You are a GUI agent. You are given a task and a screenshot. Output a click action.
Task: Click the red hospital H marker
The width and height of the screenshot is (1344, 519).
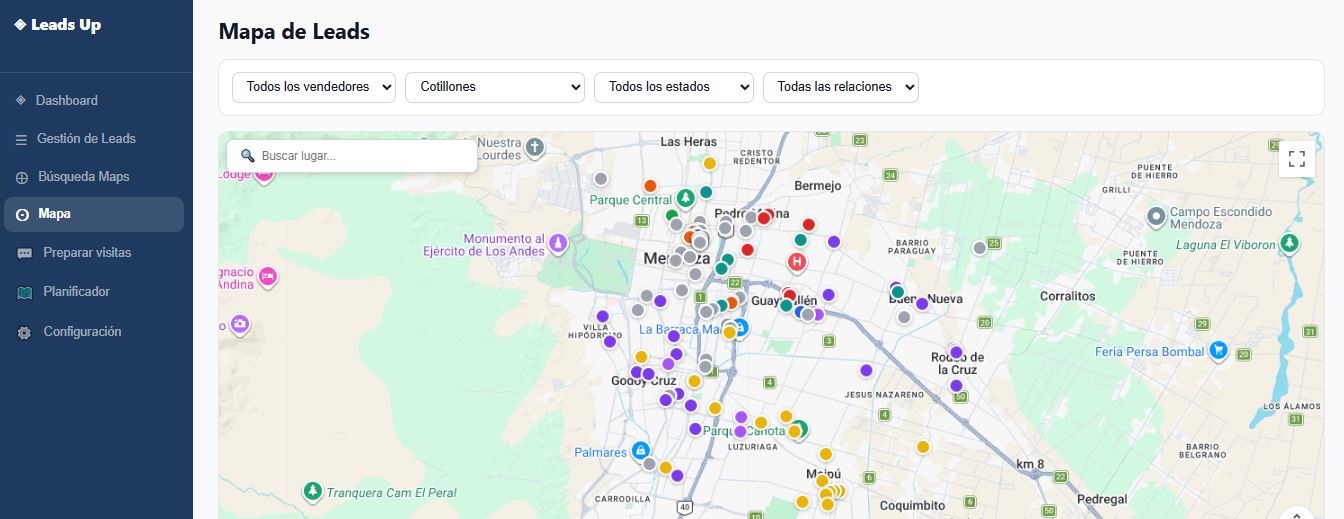click(797, 262)
